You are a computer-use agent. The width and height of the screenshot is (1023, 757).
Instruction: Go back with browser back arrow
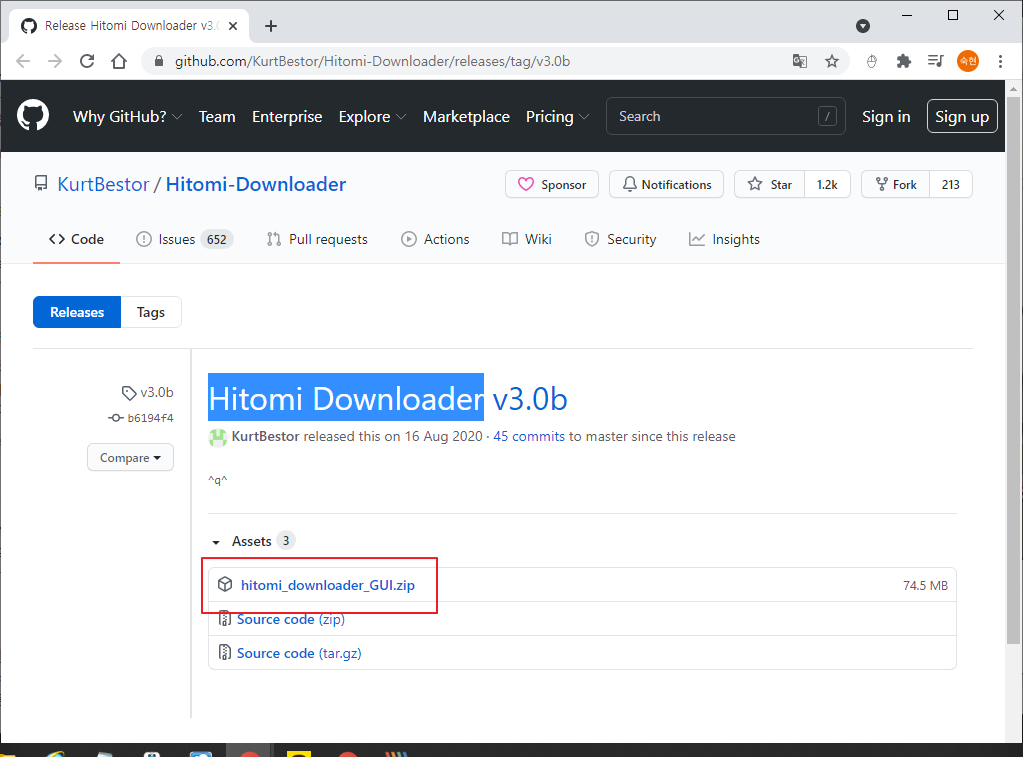coord(23,61)
